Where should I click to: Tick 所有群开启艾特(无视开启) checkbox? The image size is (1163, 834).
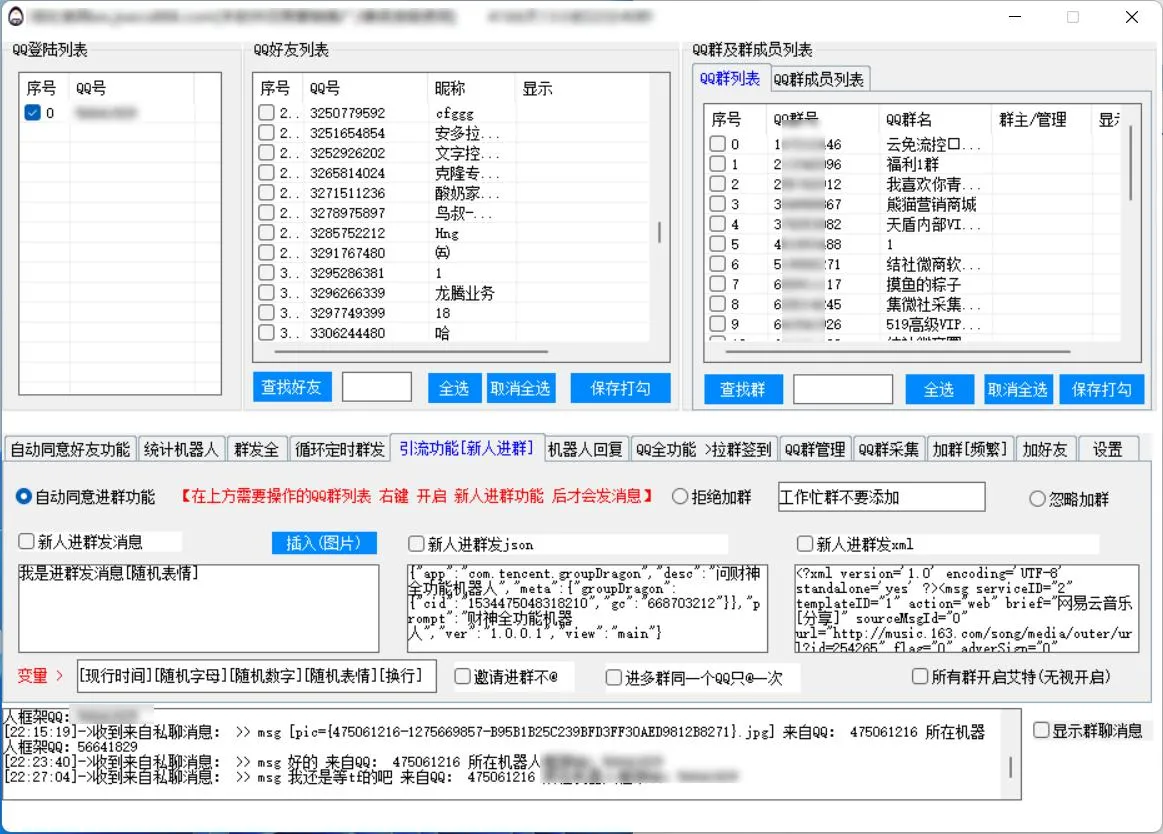(920, 677)
